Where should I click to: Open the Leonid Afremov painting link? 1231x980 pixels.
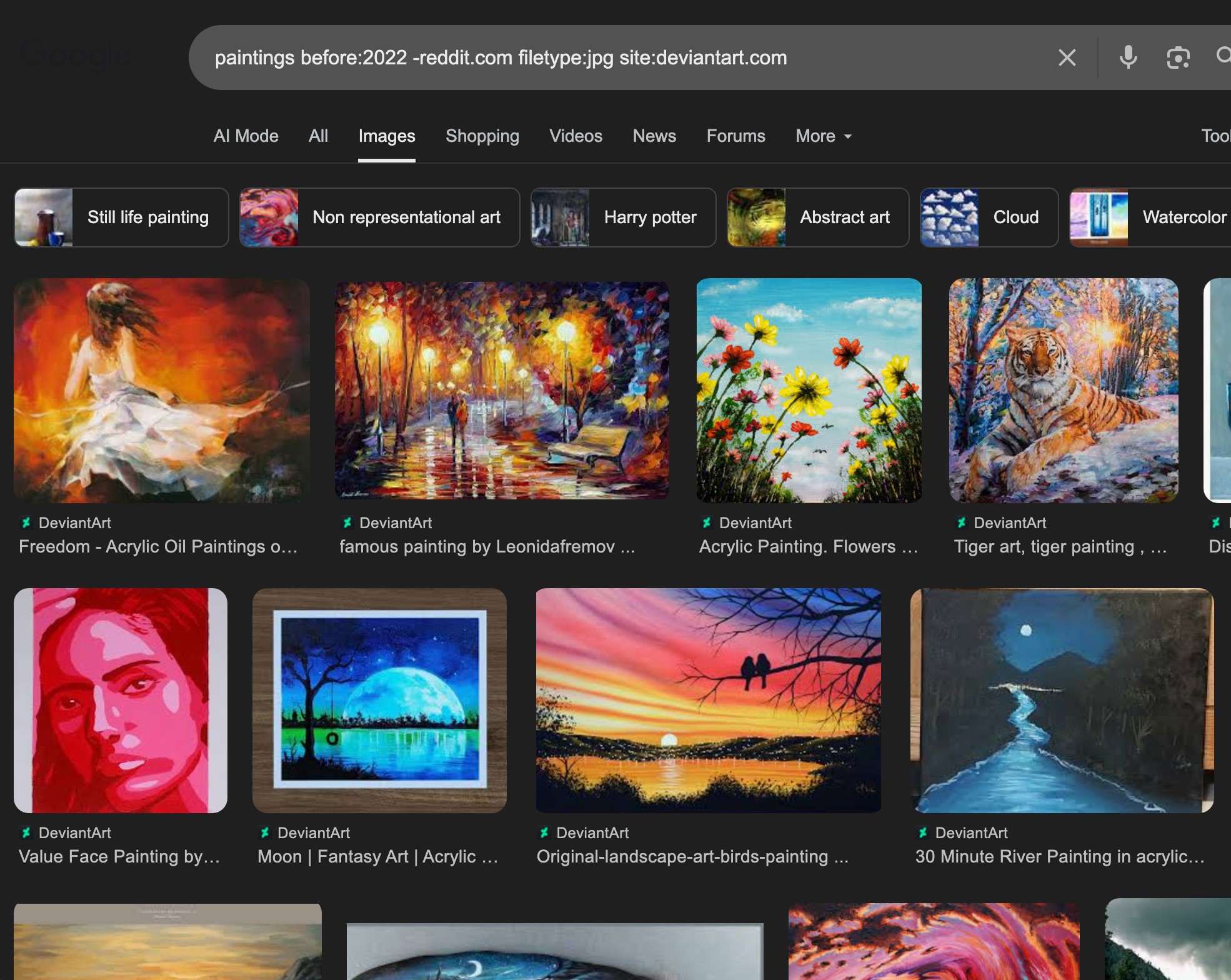click(487, 546)
